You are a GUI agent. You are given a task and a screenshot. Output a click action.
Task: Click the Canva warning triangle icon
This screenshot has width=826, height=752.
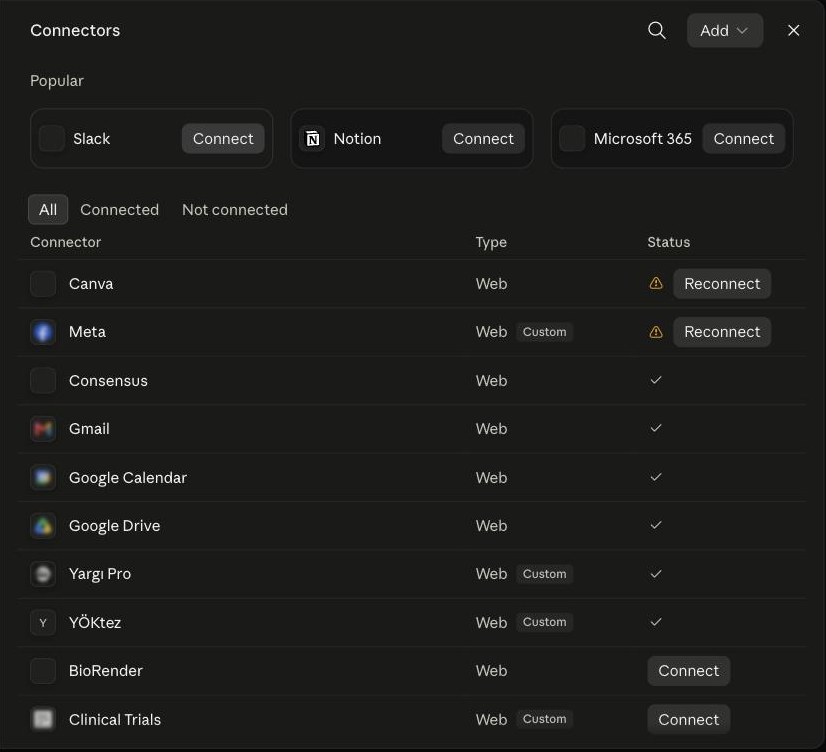(656, 283)
